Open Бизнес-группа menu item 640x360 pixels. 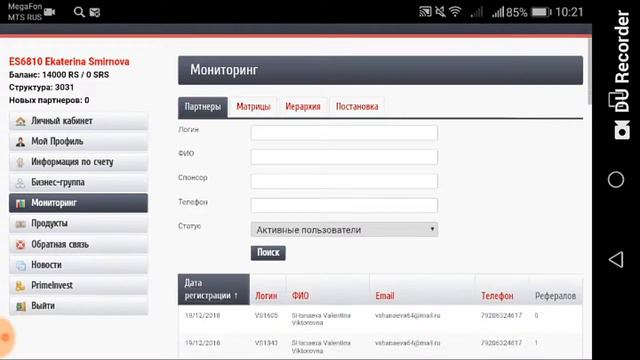coord(78,182)
